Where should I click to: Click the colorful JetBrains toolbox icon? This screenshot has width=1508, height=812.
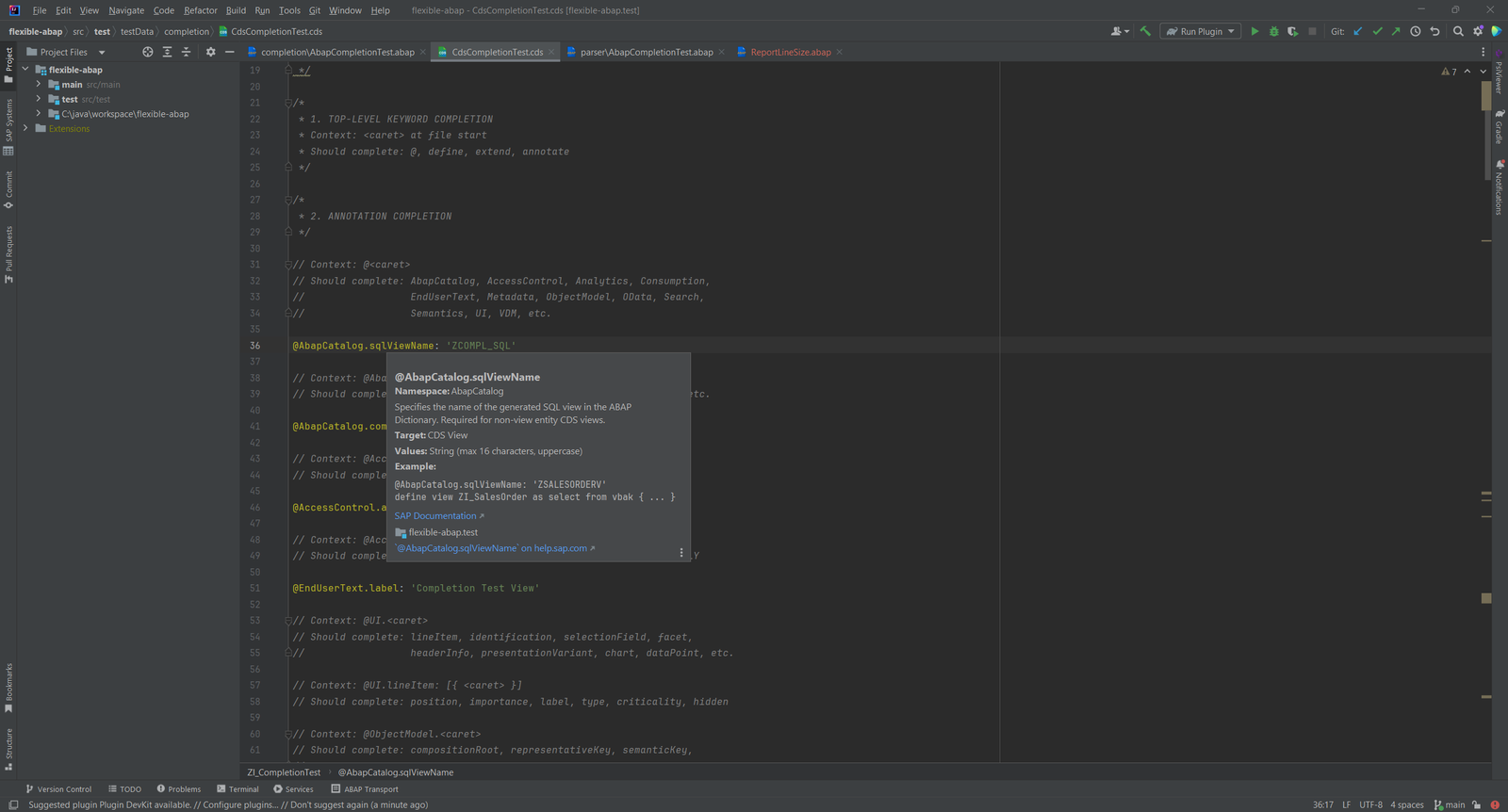tap(1496, 31)
